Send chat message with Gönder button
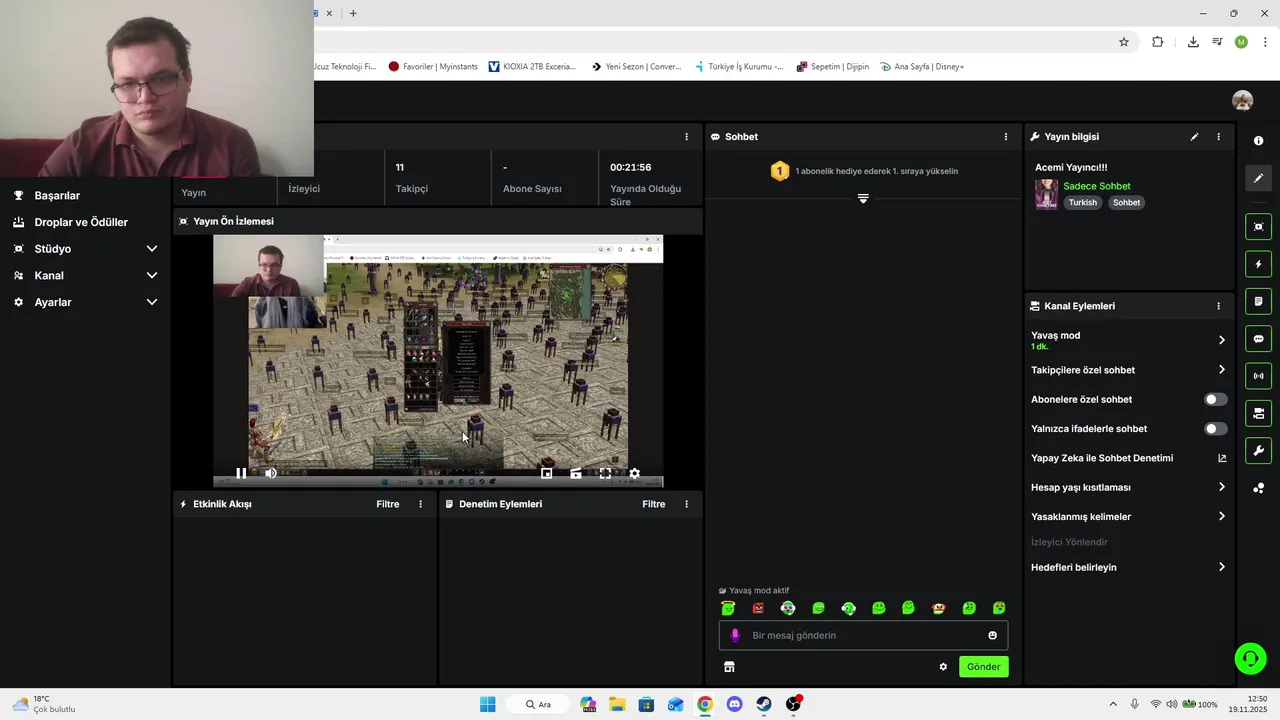The height and width of the screenshot is (720, 1280). (983, 667)
